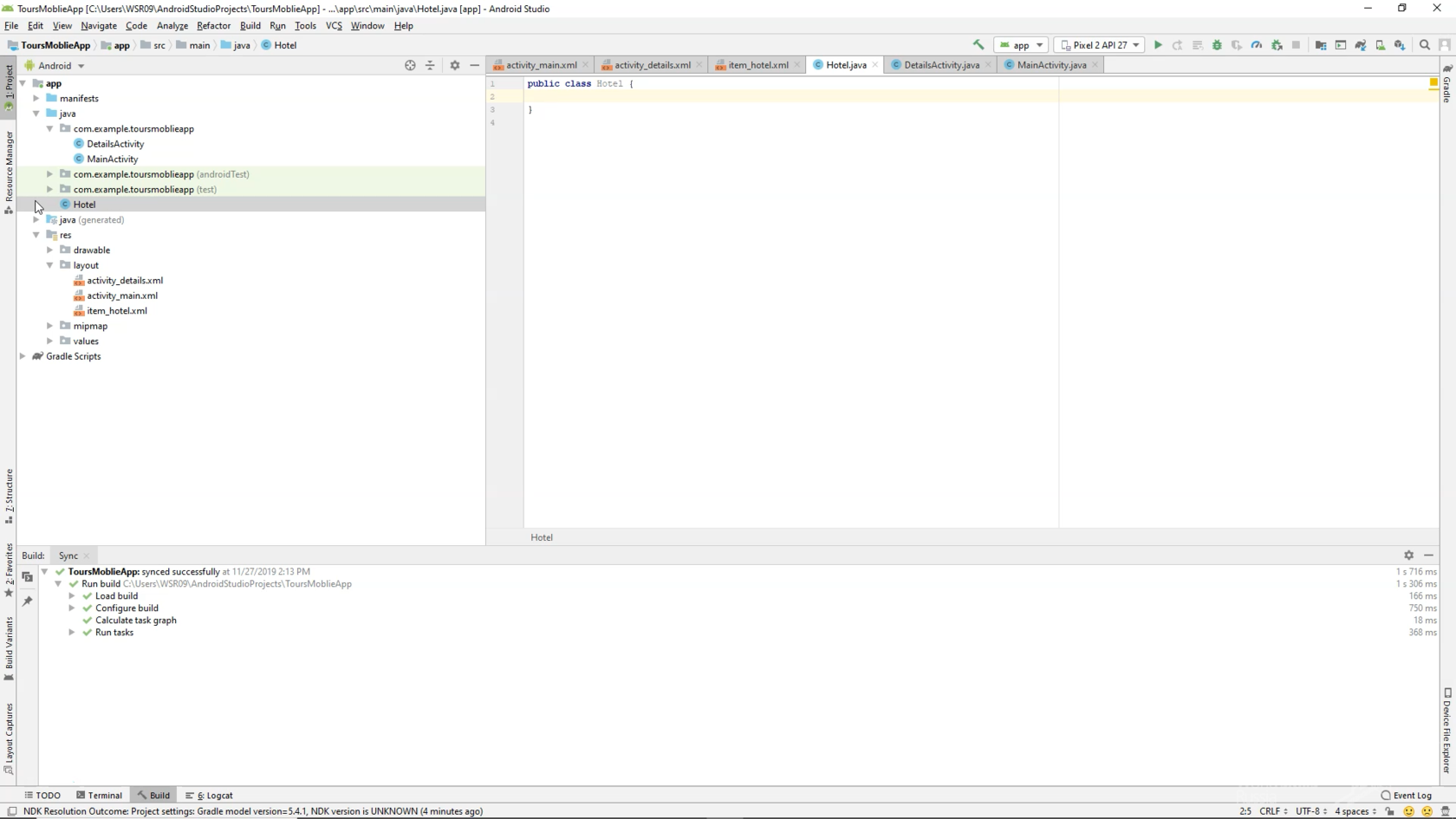Expand the manifests folder
Image resolution: width=1456 pixels, height=819 pixels.
pyautogui.click(x=36, y=98)
